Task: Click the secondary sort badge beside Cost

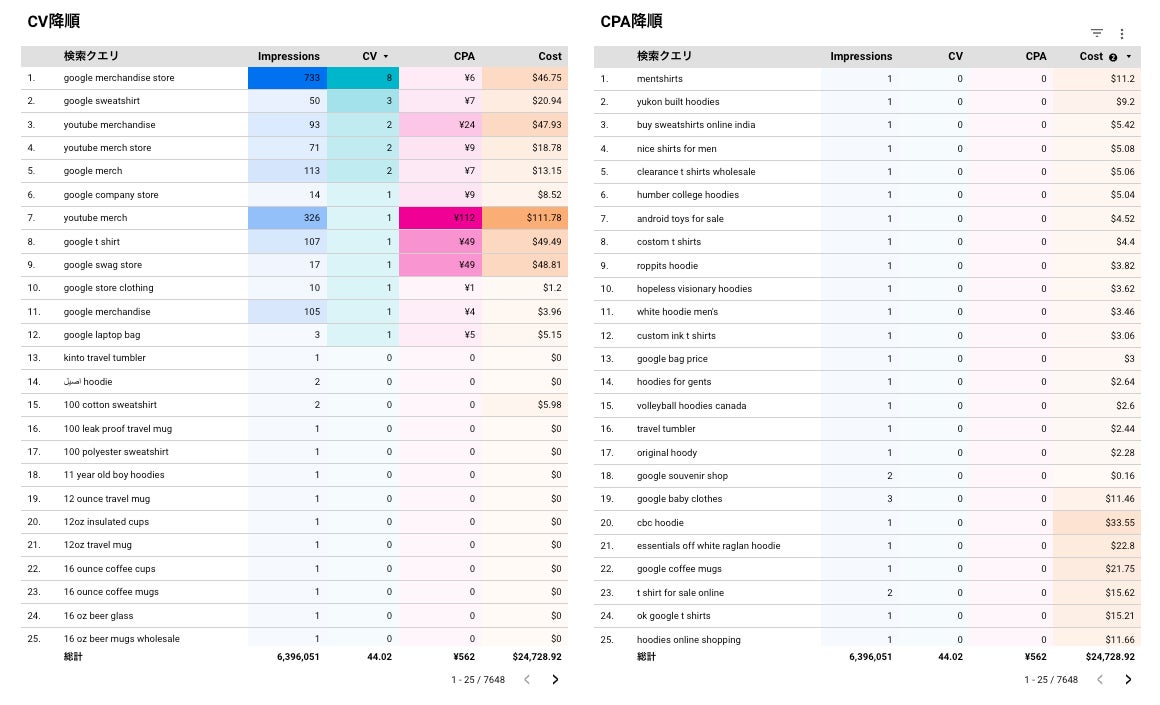Action: click(x=1113, y=57)
